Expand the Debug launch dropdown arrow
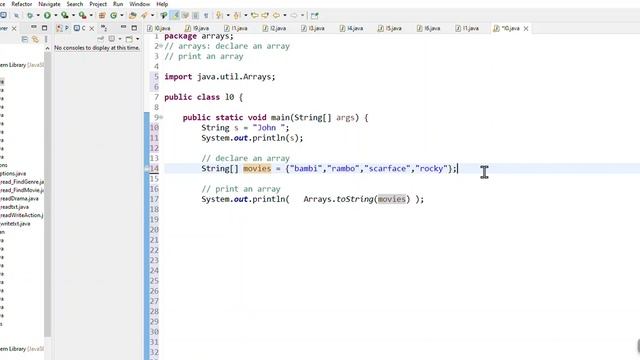This screenshot has height=360, width=640. point(38,16)
